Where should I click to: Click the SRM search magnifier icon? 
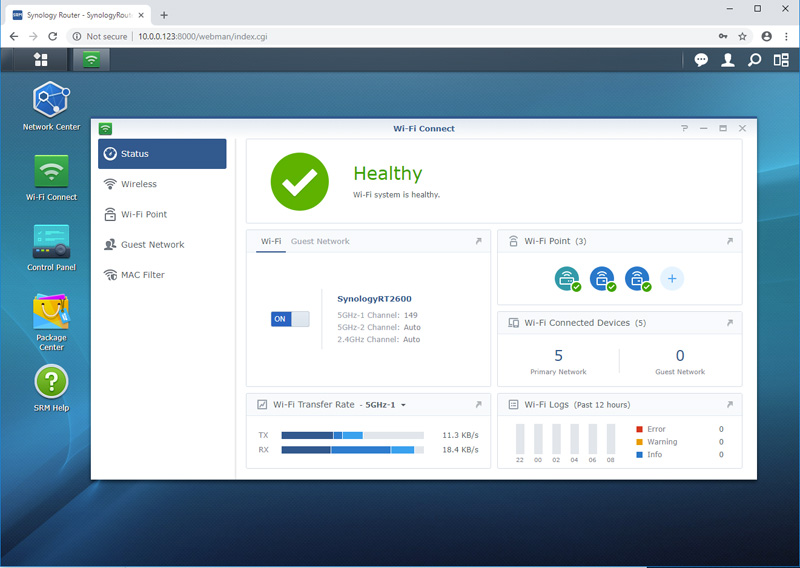754,60
